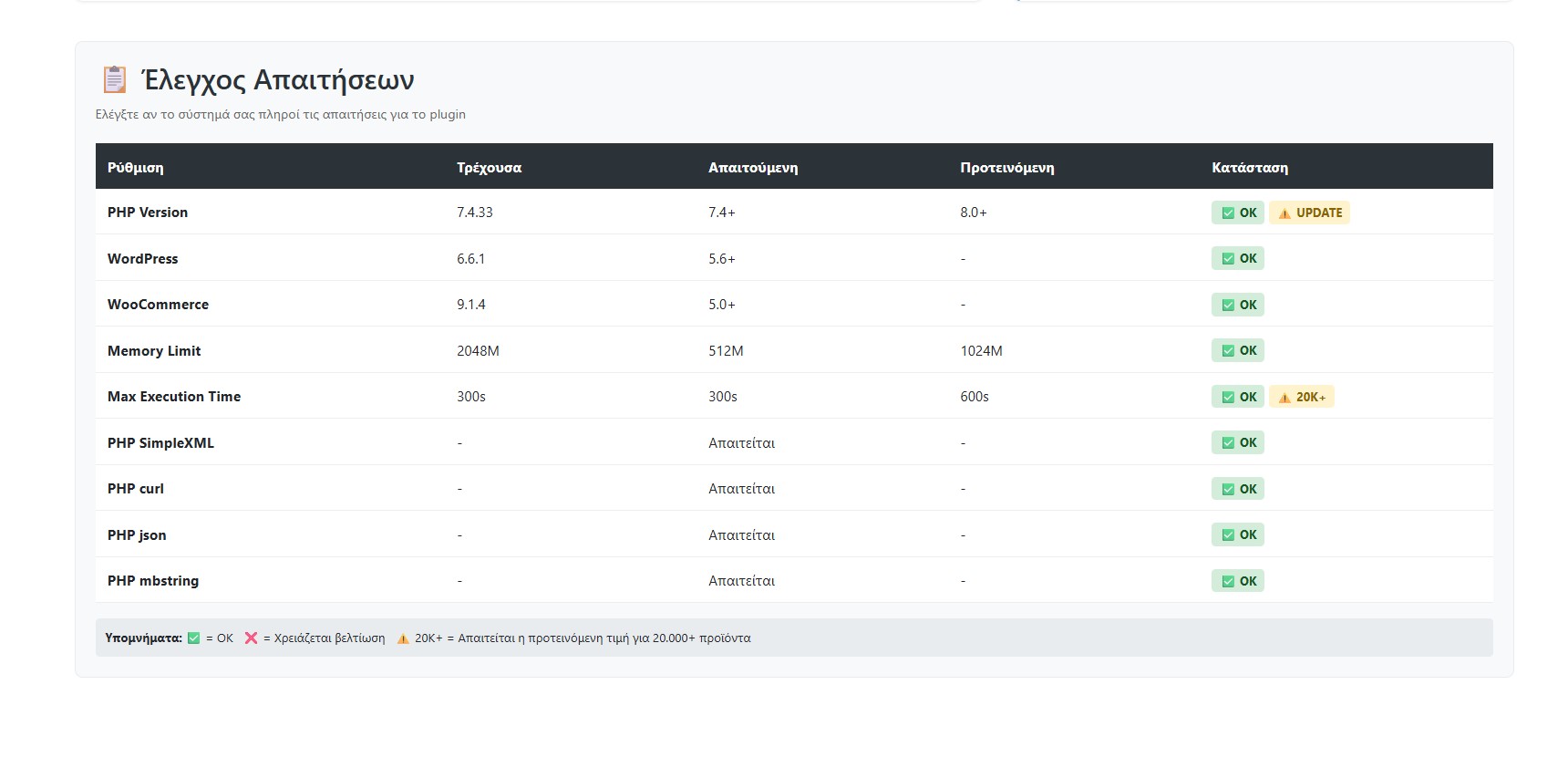1568x778 pixels.
Task: Click the warning triangle icon in the legend
Action: point(403,638)
